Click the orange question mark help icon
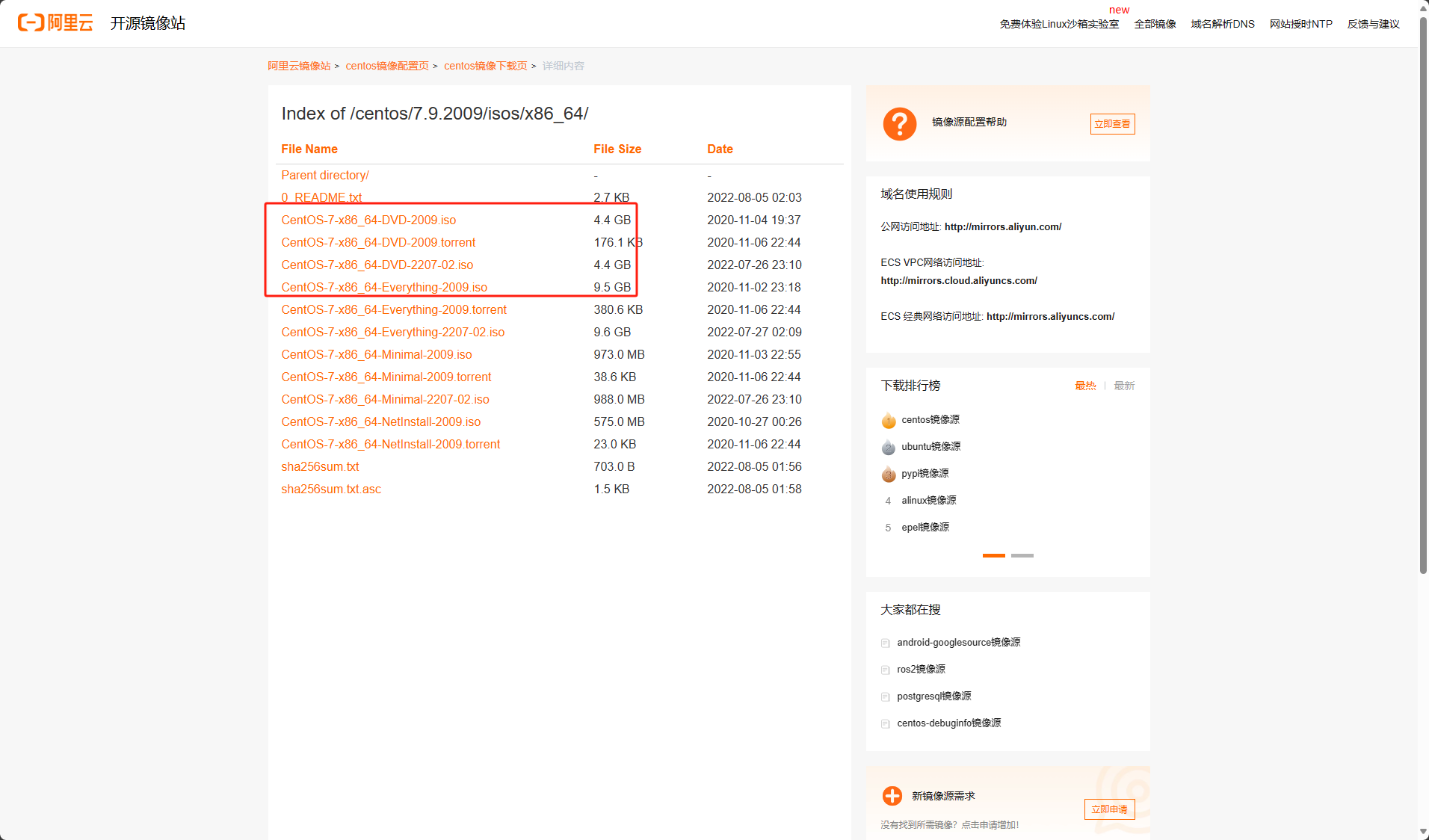1429x840 pixels. pos(900,123)
